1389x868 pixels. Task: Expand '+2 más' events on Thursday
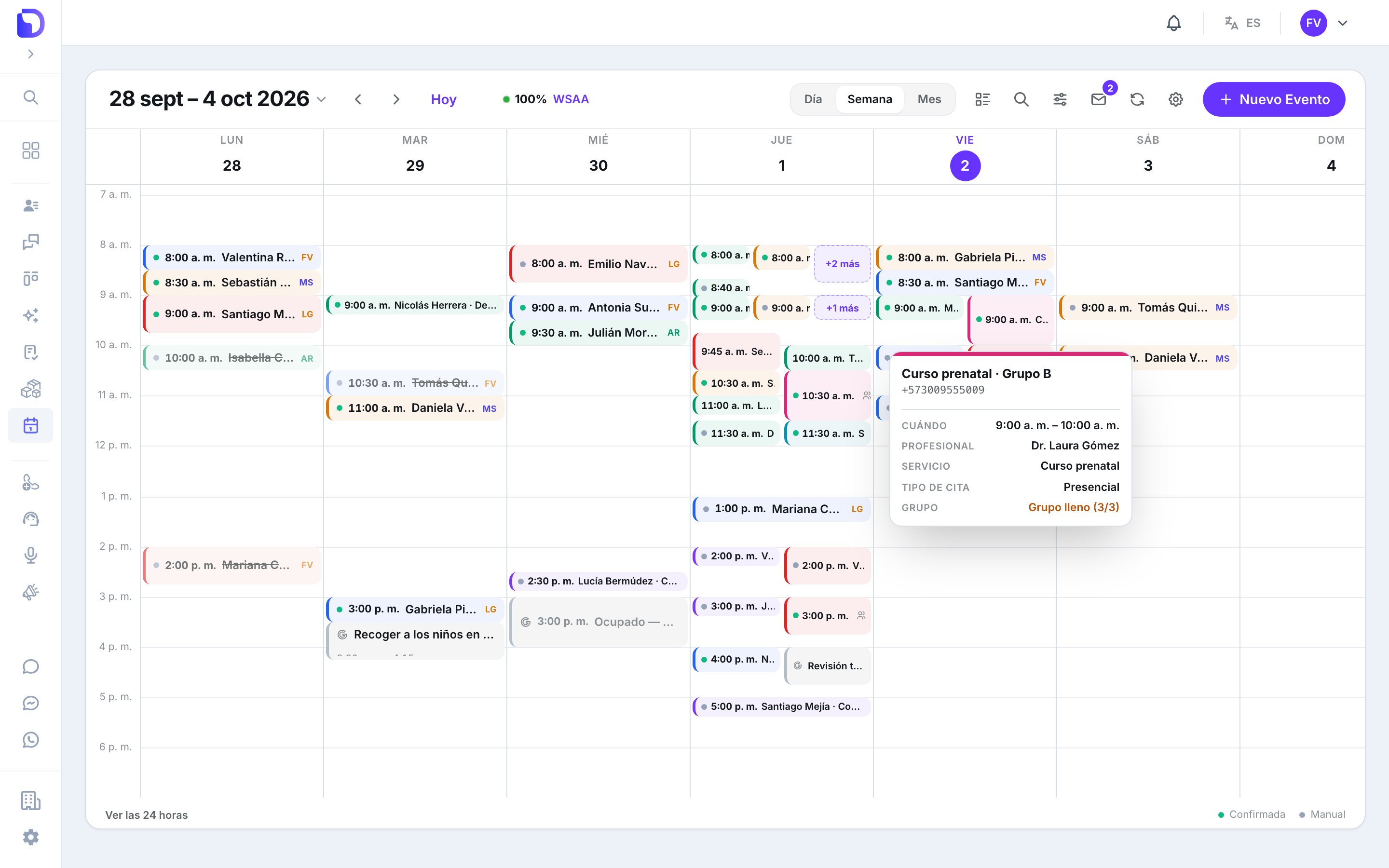[x=842, y=263]
